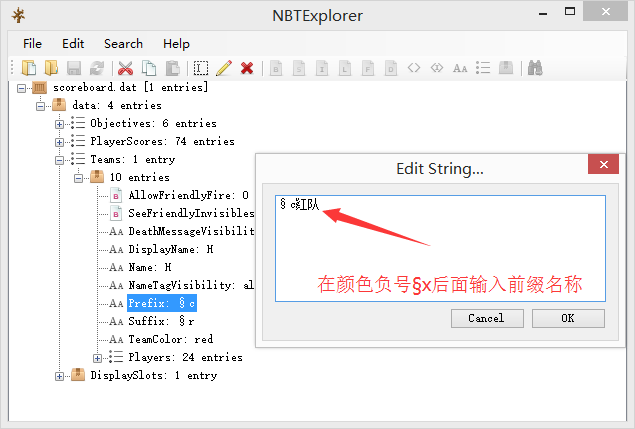The image size is (635, 429).
Task: Expand the PlayerScores list node
Action: tap(60, 142)
